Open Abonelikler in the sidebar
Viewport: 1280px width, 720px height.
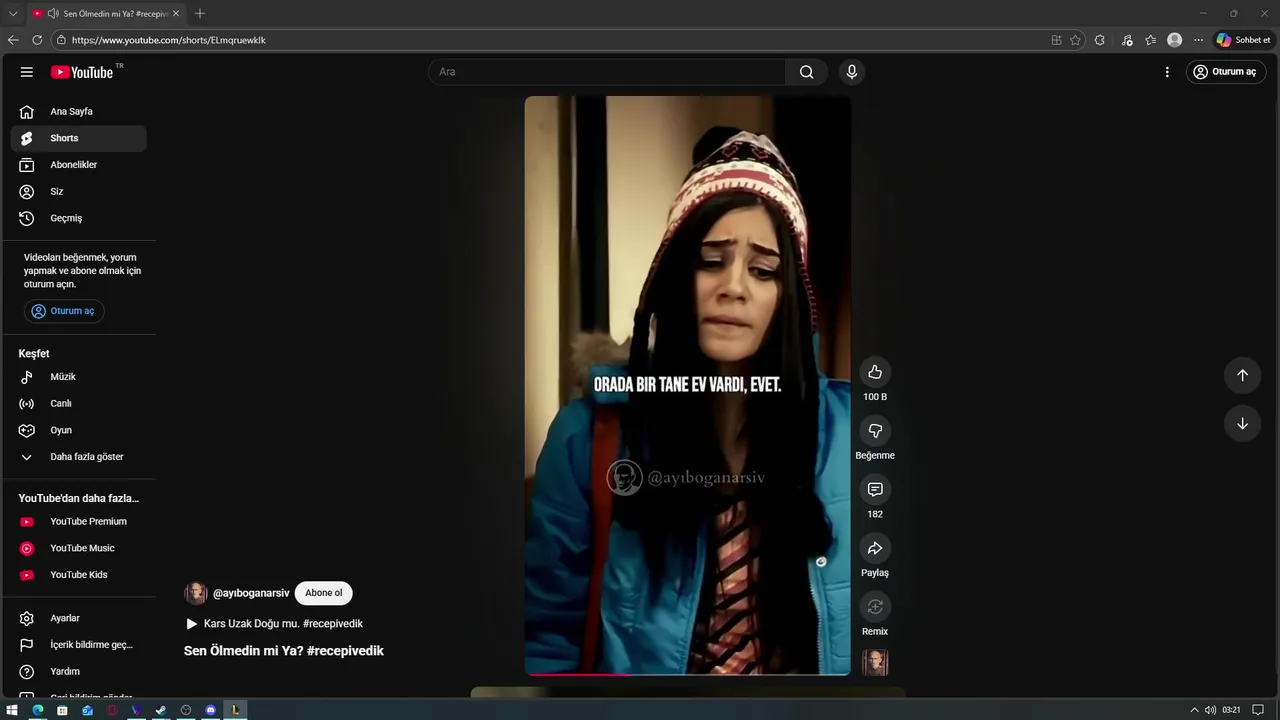coord(78,165)
